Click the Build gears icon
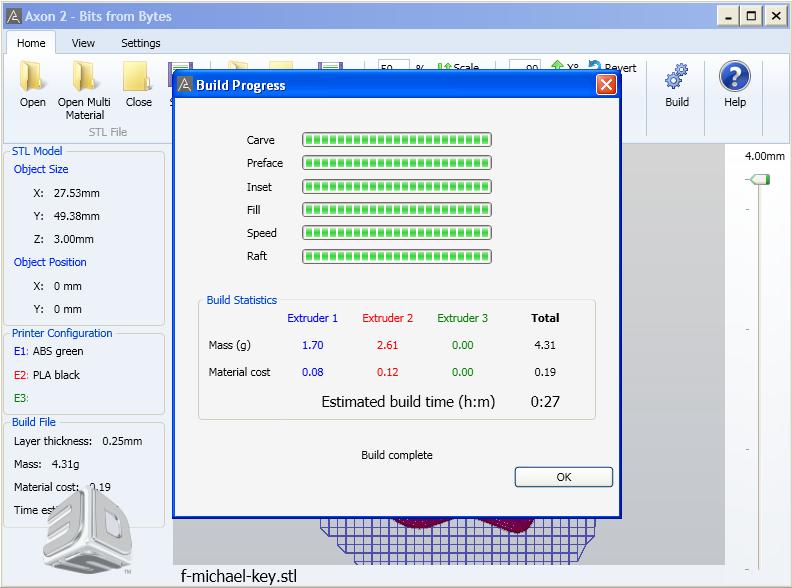Viewport: 792px width, 588px height. tap(677, 76)
